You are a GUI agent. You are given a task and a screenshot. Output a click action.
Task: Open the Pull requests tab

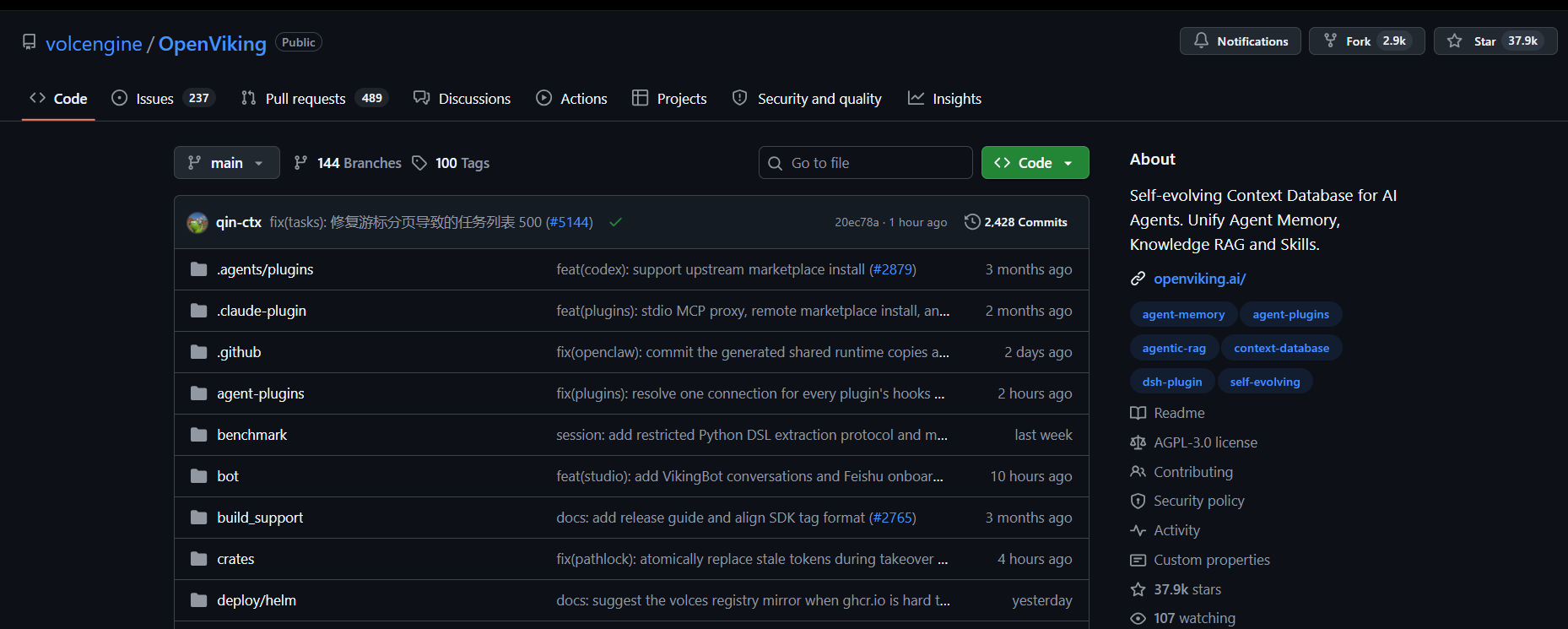[315, 99]
